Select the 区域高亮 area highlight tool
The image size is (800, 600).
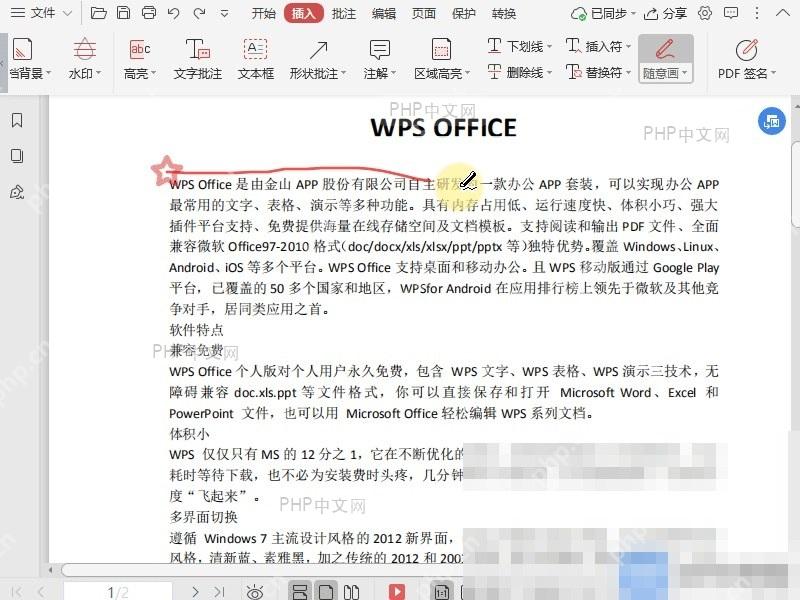[441, 59]
